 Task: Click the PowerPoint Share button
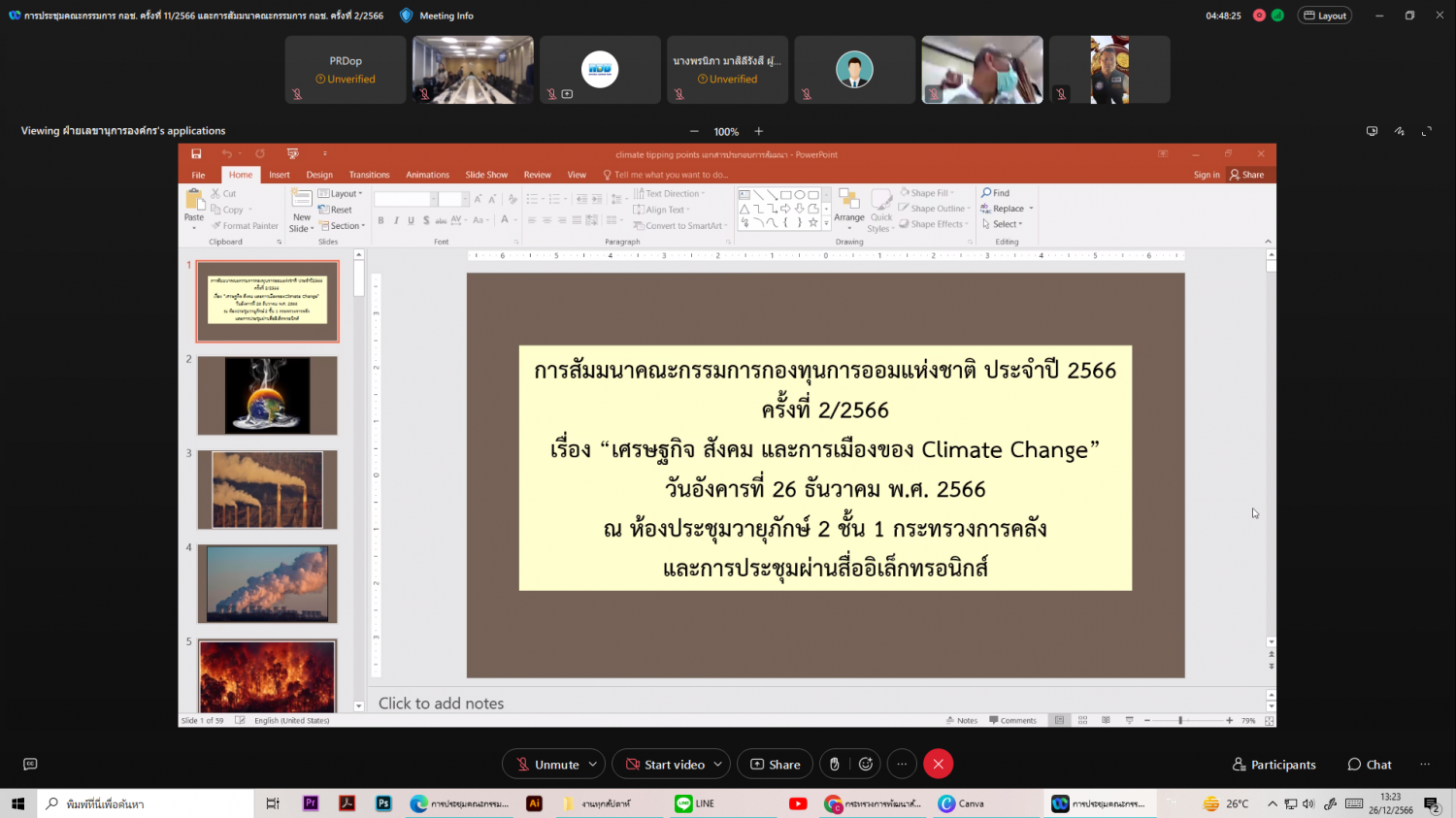pos(1247,175)
